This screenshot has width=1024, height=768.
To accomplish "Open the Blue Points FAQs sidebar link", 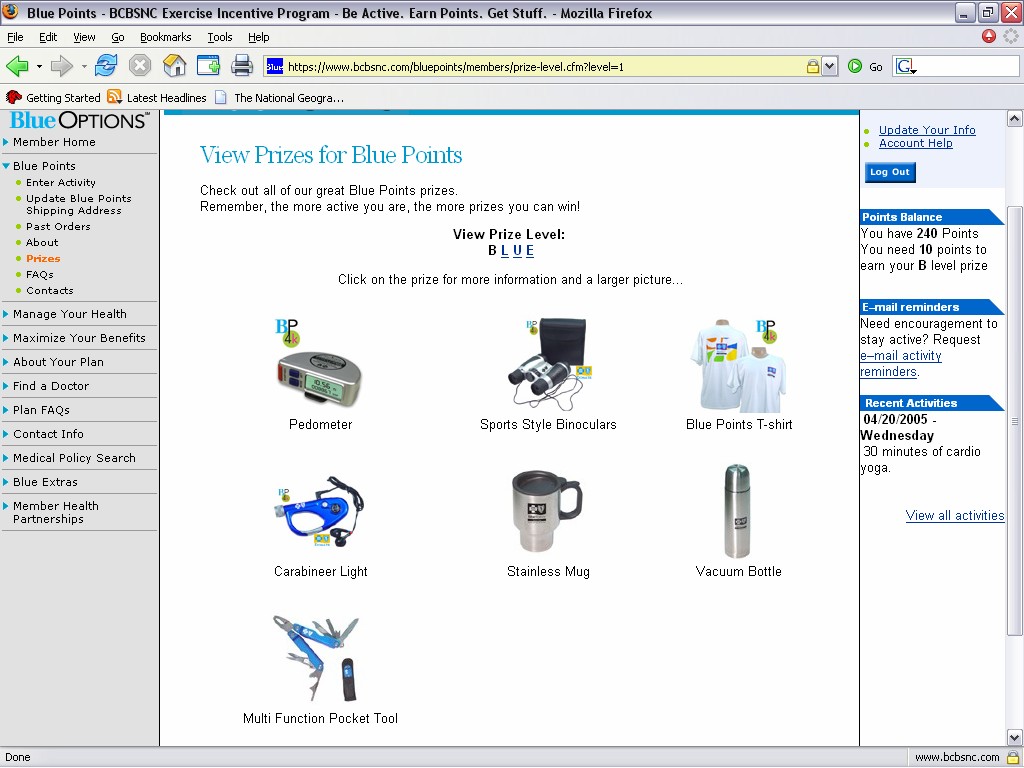I will 39,275.
